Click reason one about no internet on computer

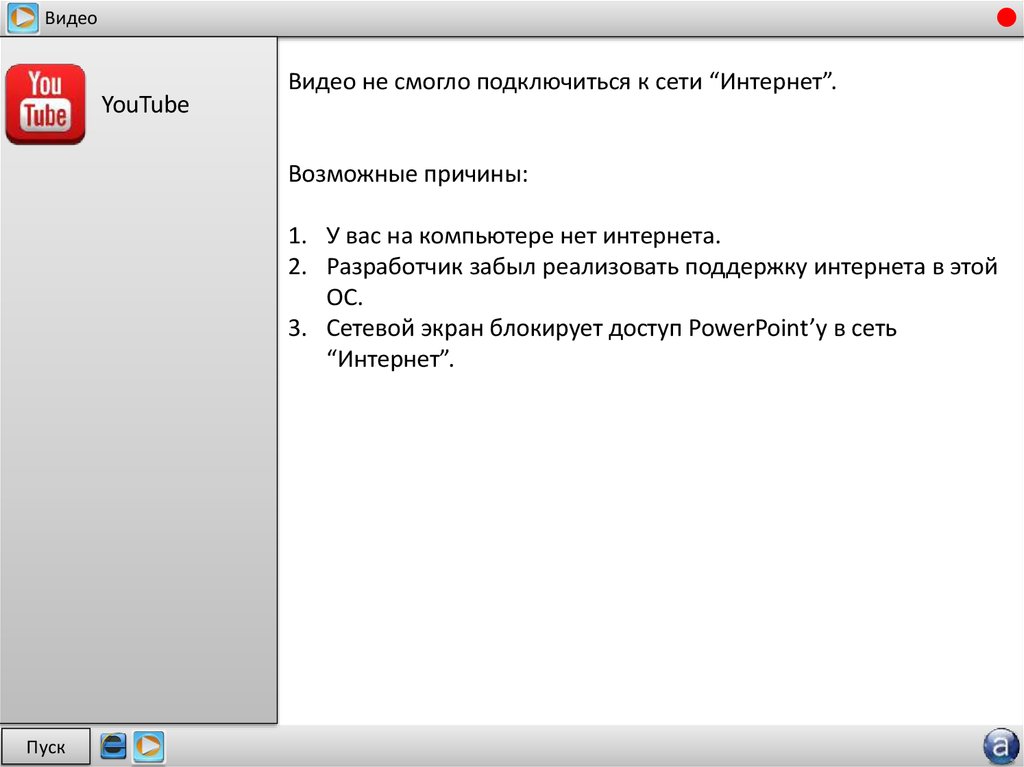[x=522, y=237]
